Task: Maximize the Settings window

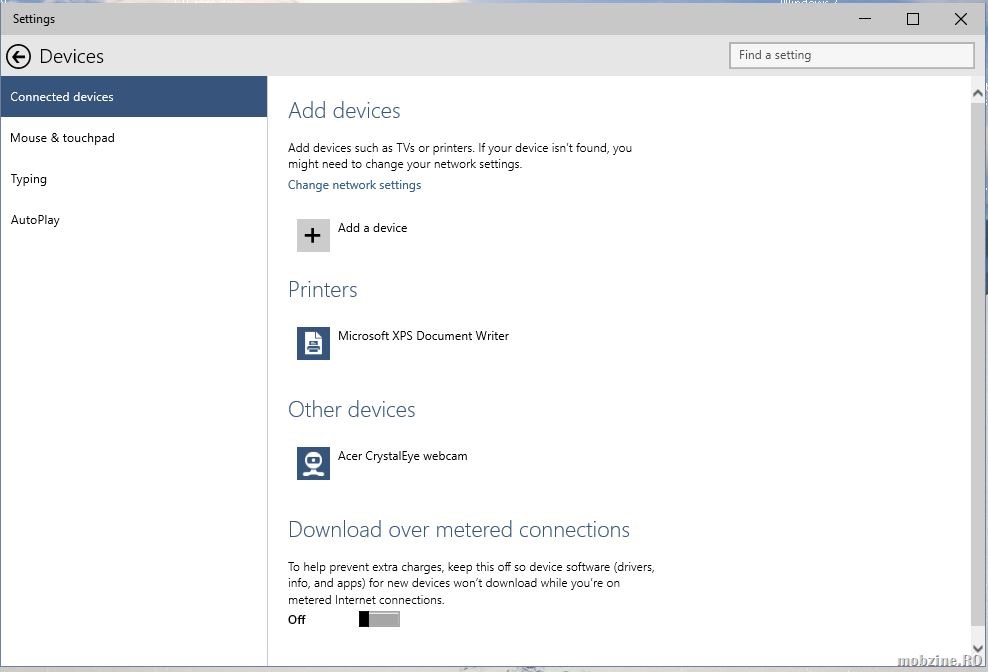Action: (912, 19)
